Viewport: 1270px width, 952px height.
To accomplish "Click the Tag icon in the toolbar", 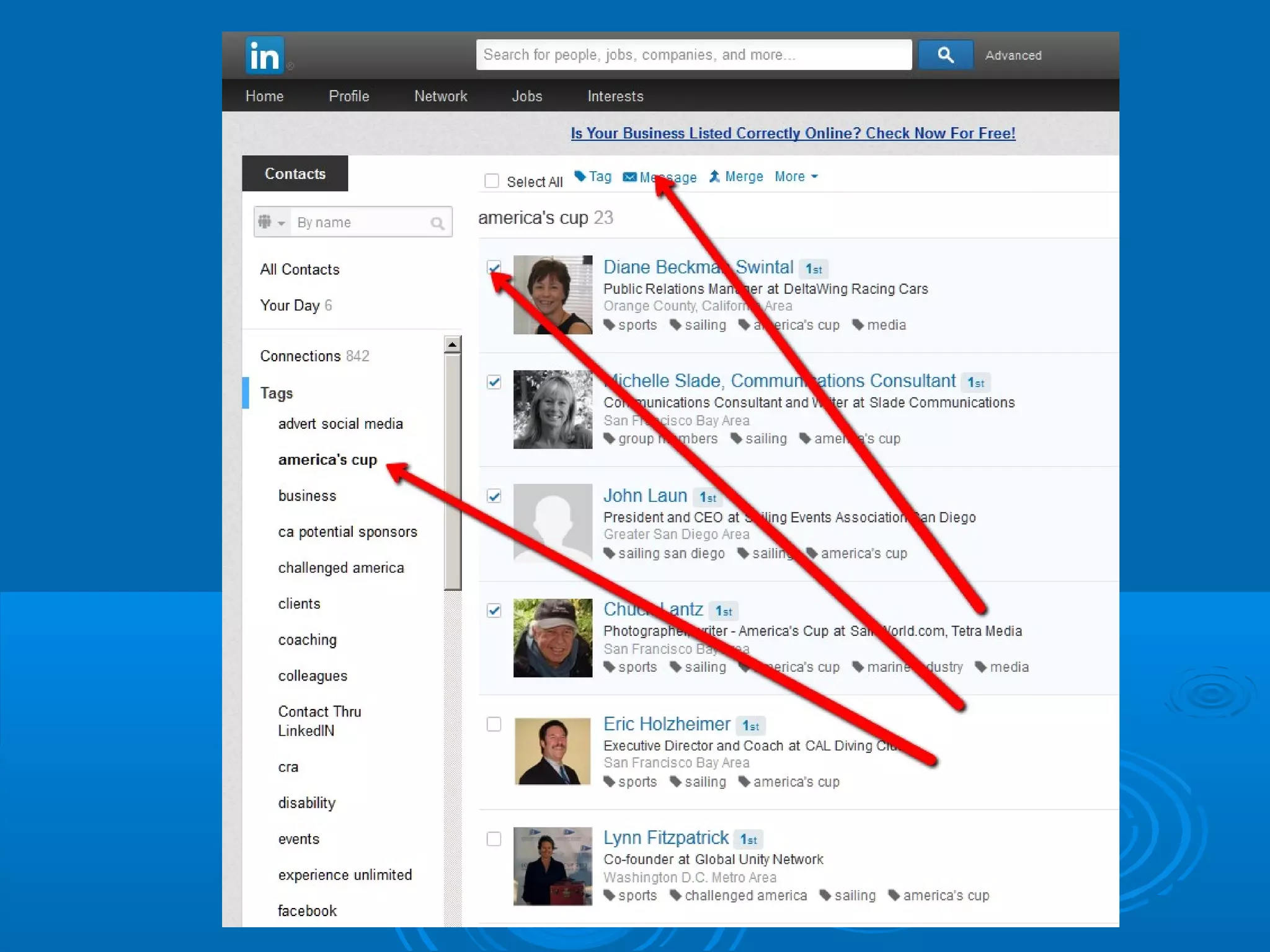I will click(580, 177).
